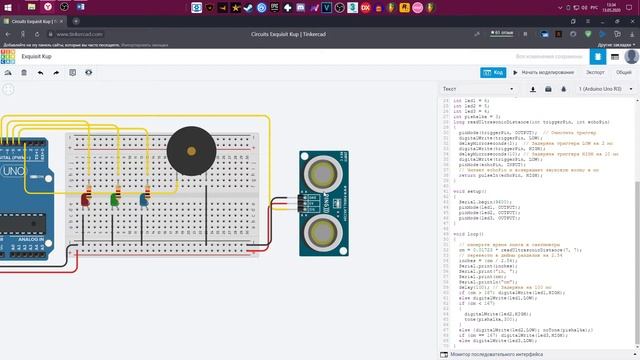The width and height of the screenshot is (640, 360).
Task: Redo the last action
Action: [x=56, y=73]
